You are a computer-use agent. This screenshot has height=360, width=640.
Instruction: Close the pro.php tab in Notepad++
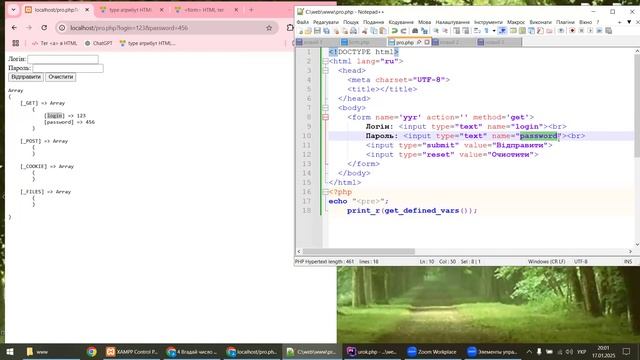[427, 42]
